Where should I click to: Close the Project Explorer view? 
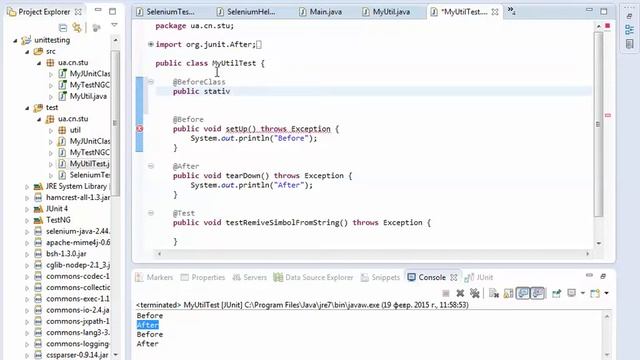point(78,12)
